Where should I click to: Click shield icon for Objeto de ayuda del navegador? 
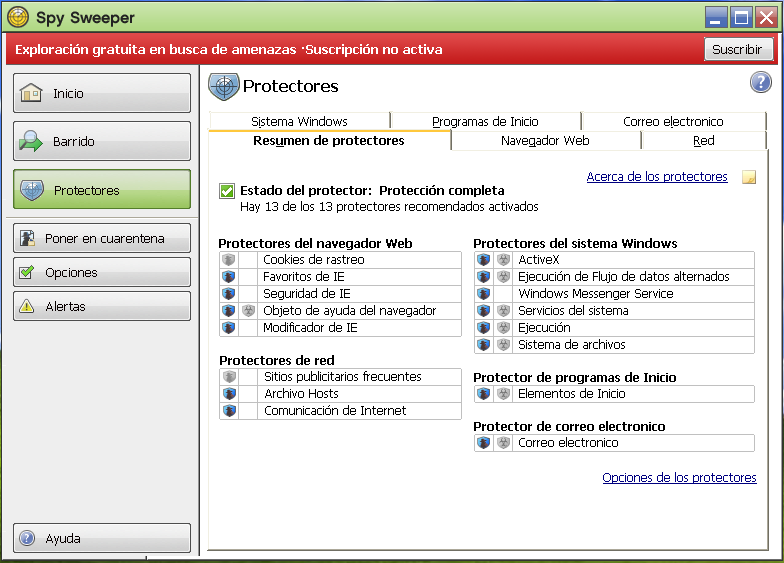[229, 310]
